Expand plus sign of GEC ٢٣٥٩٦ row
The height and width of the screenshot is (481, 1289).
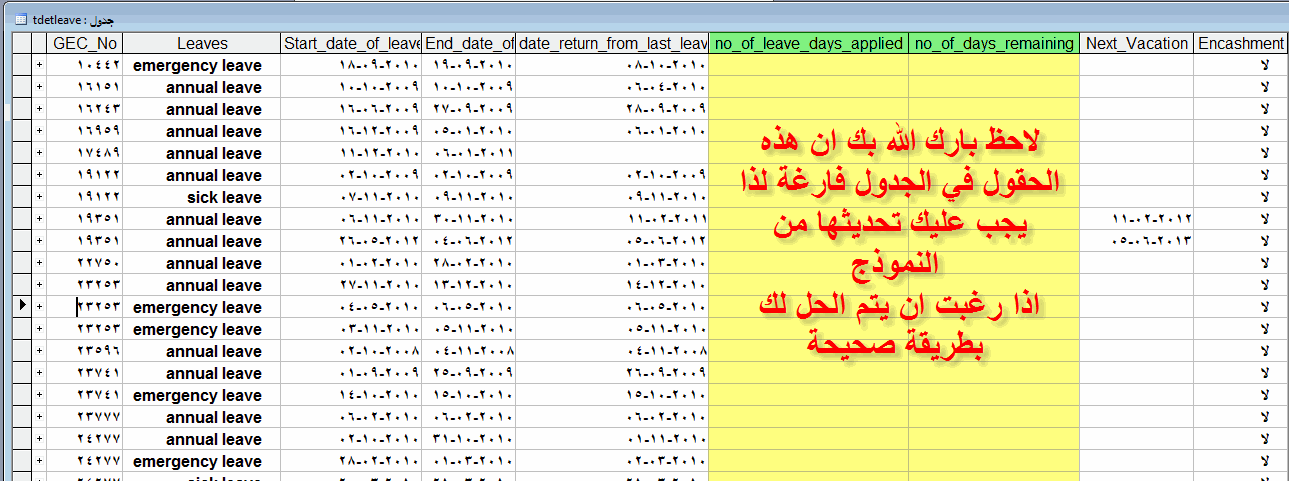click(x=39, y=351)
